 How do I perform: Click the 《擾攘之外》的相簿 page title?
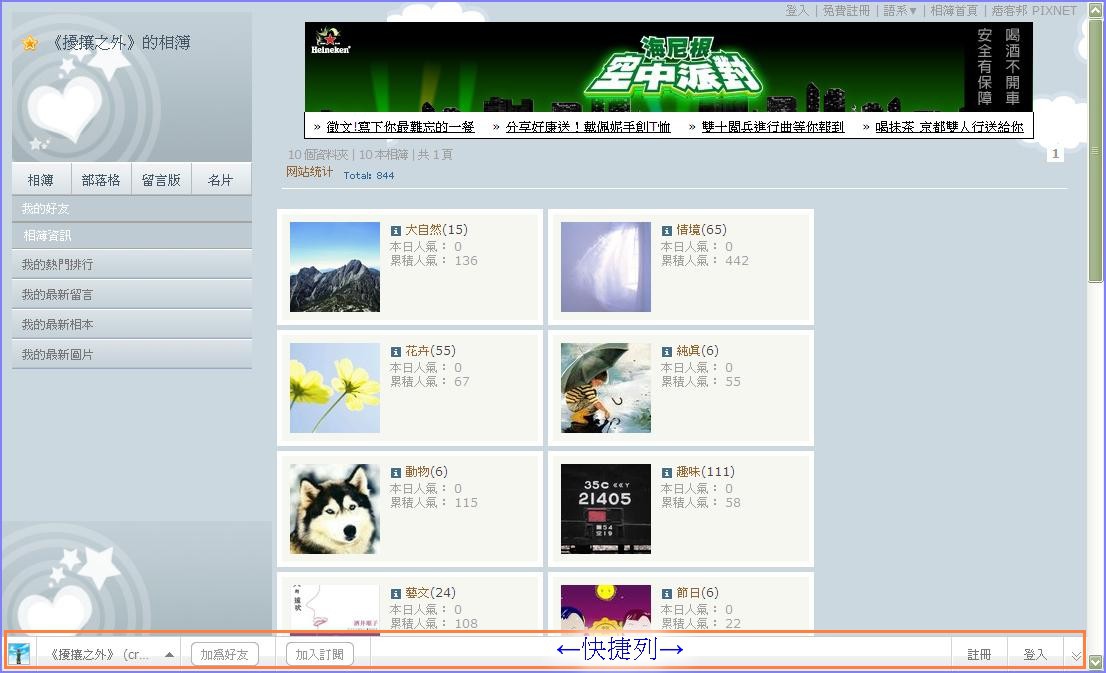121,43
